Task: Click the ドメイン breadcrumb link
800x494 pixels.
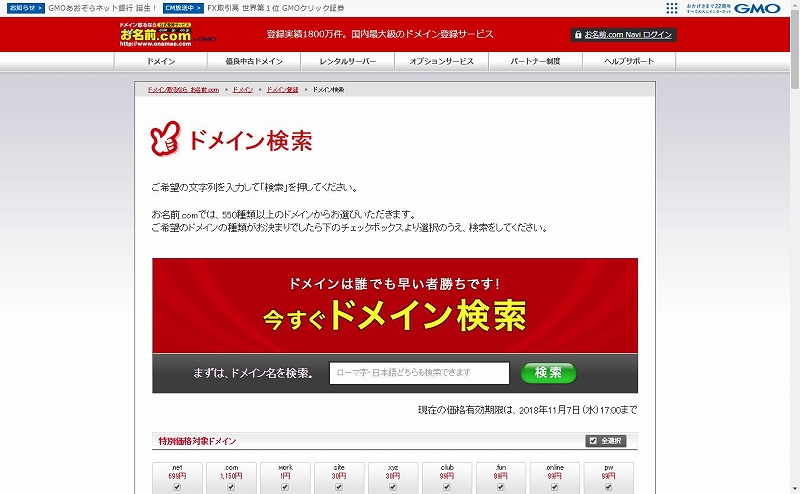Action: (243, 90)
